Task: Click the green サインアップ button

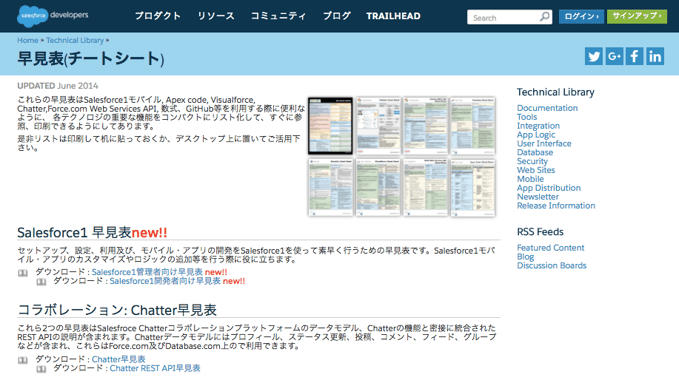Action: point(637,16)
